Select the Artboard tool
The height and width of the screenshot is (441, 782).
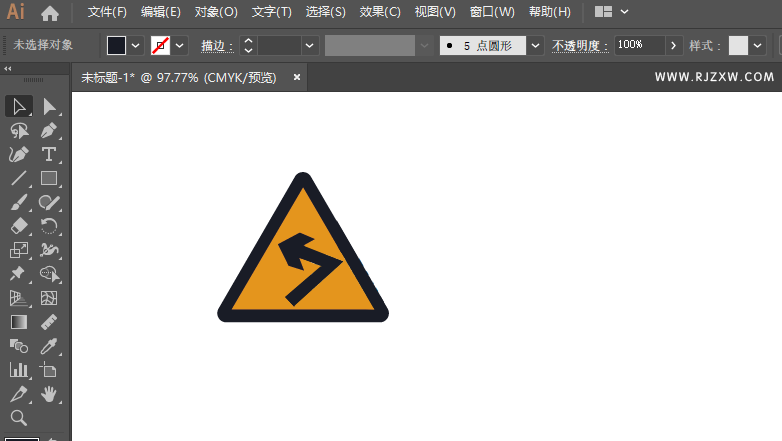(x=49, y=370)
